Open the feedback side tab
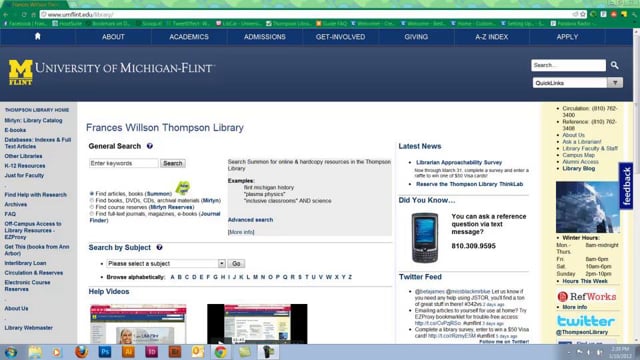Screen dimensions: 640x360 (x=627, y=186)
